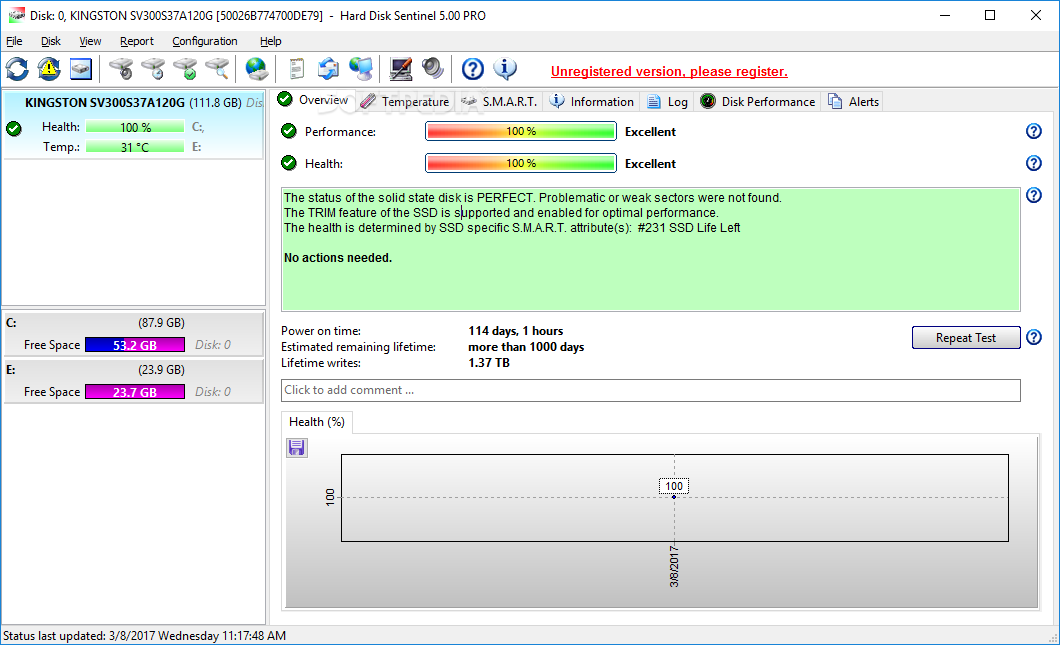
Task: Switch to the S.M.A.R.T. tab
Action: click(499, 101)
